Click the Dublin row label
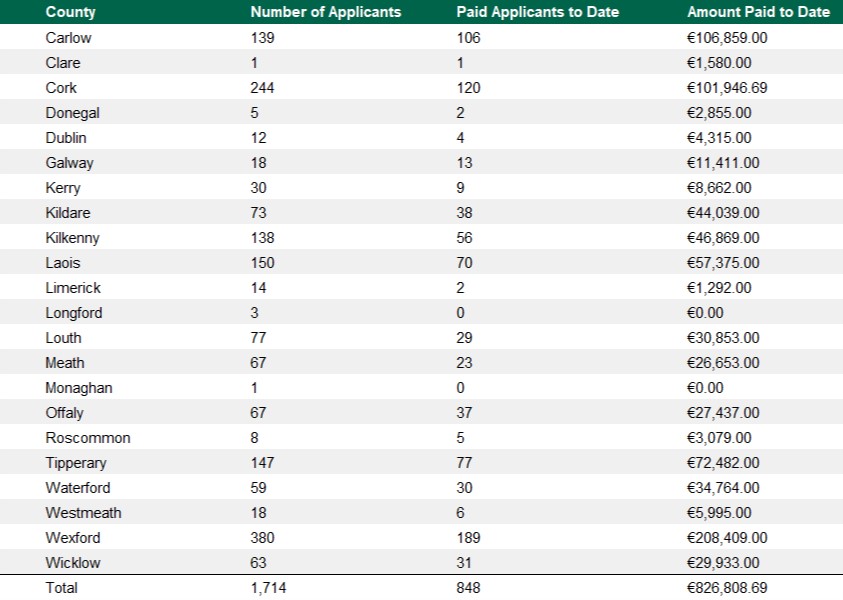 [66, 138]
